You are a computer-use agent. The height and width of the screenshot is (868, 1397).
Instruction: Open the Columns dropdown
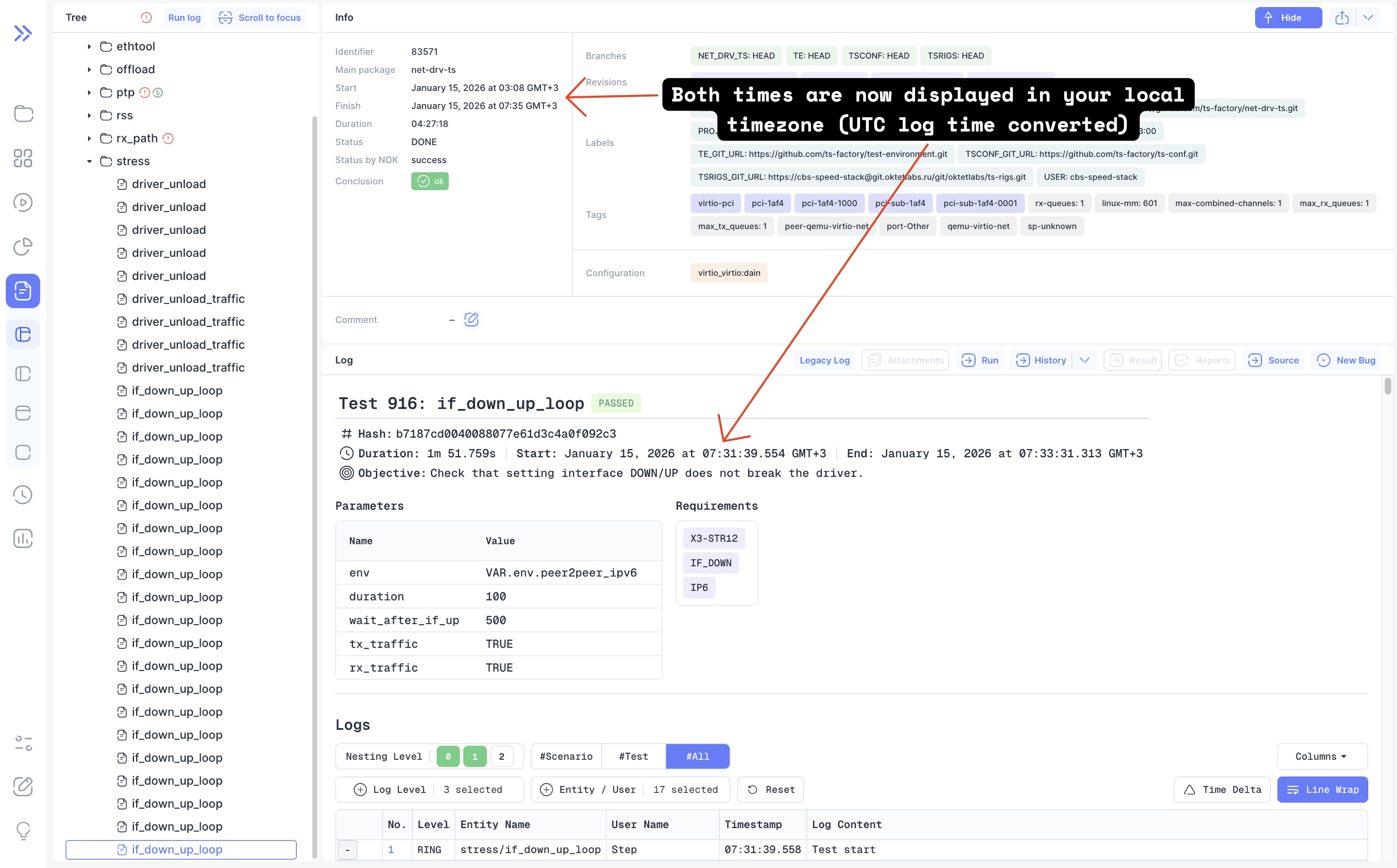tap(1321, 756)
